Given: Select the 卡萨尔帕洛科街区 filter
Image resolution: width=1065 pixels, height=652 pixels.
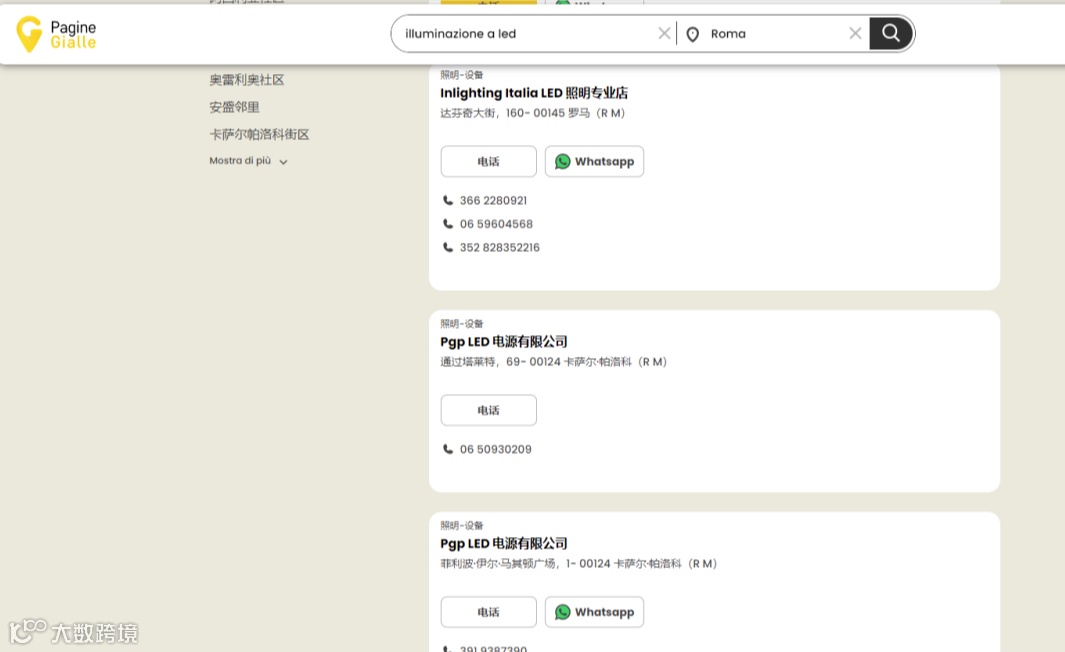Looking at the screenshot, I should 259,134.
